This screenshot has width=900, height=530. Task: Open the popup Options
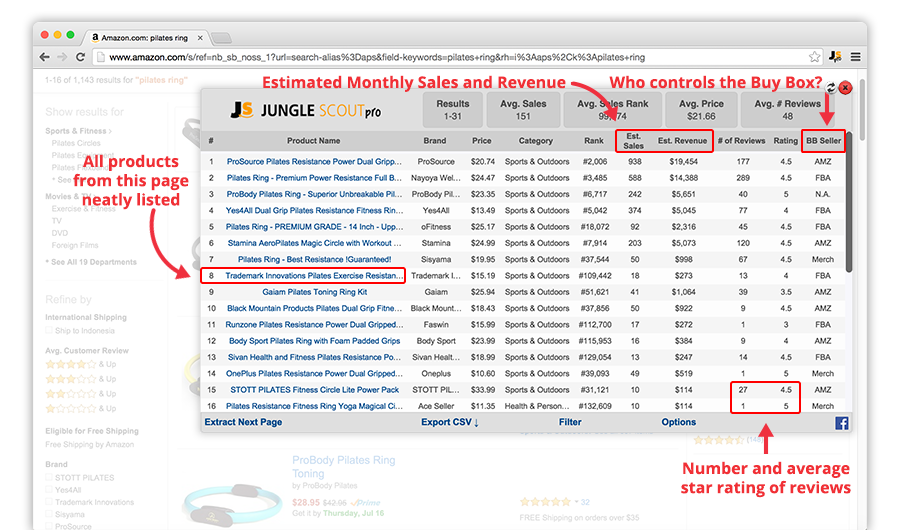coord(678,422)
